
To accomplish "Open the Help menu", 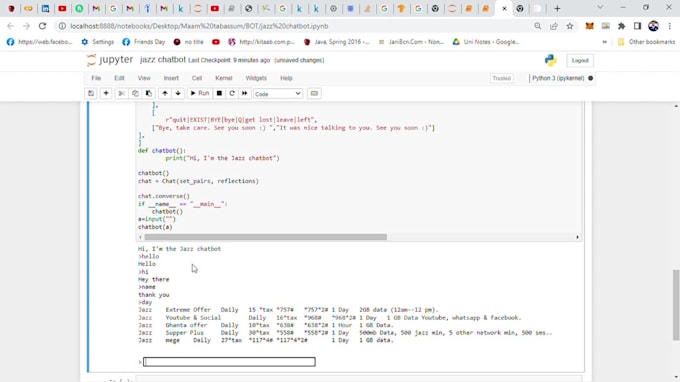I will (x=286, y=78).
